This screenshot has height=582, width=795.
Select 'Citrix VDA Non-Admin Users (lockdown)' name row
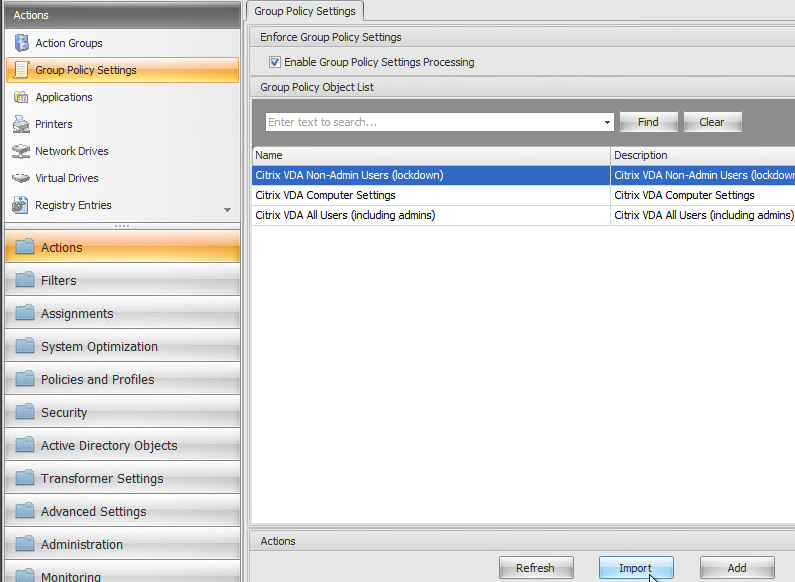coord(431,175)
